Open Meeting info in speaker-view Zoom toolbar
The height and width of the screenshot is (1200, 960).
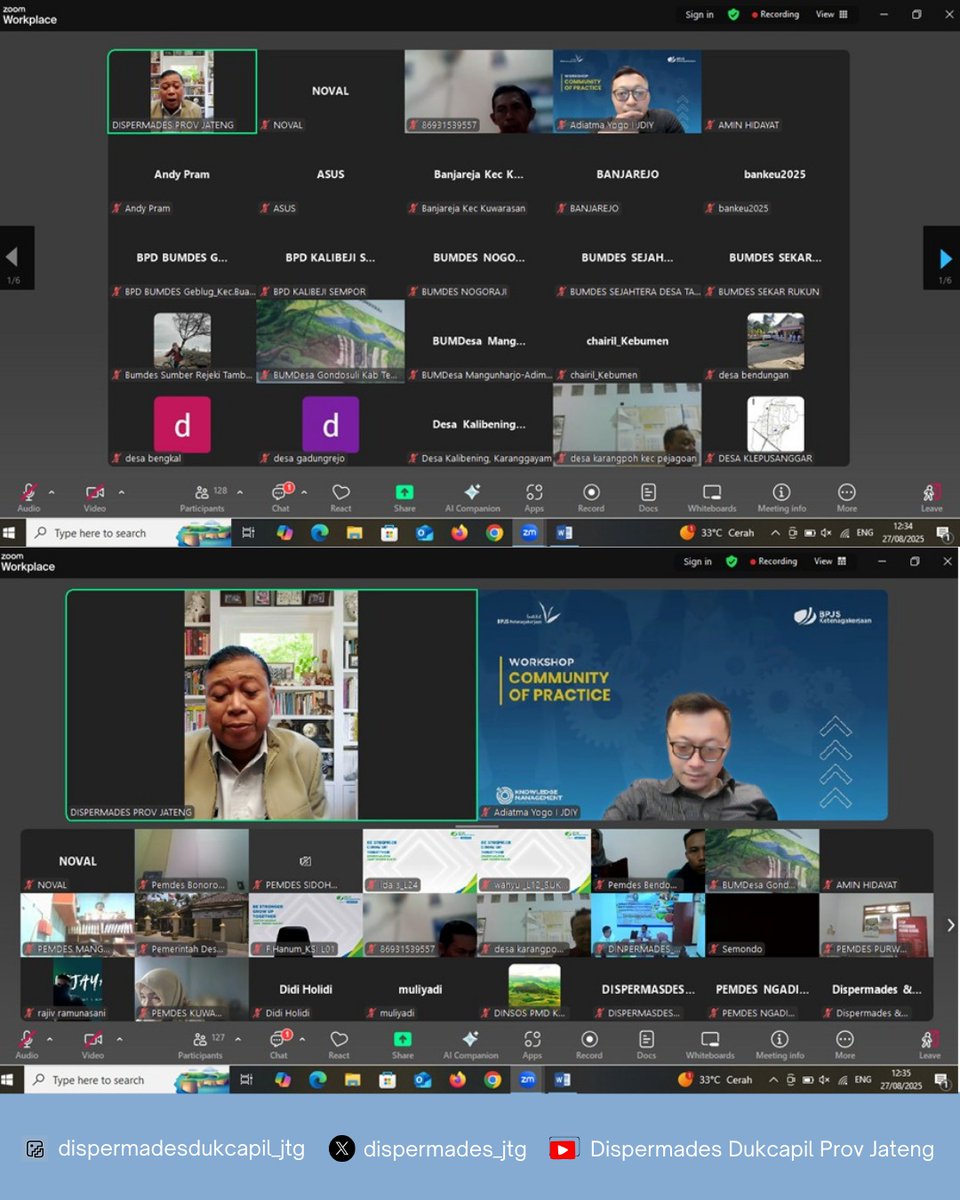(x=779, y=1044)
